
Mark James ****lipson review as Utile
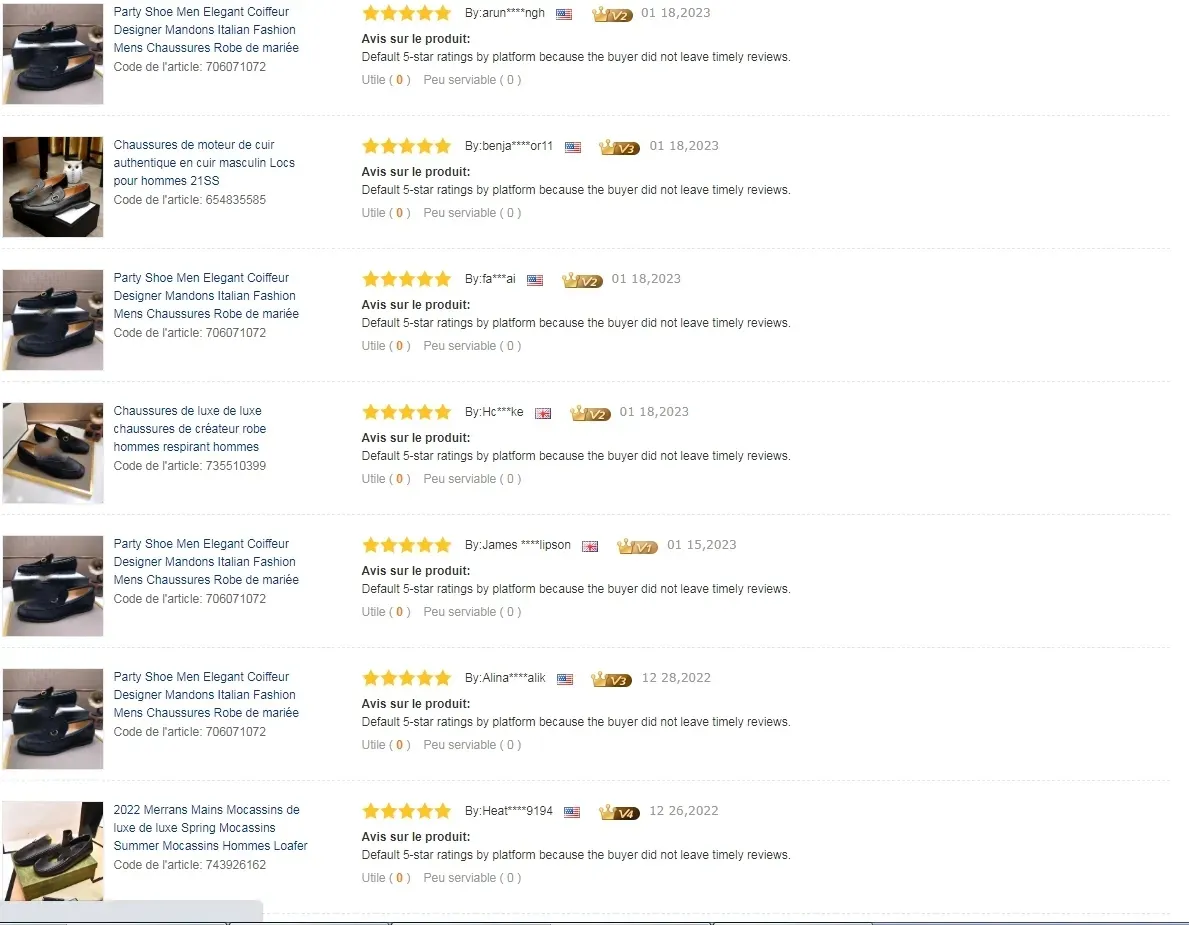[x=386, y=611]
